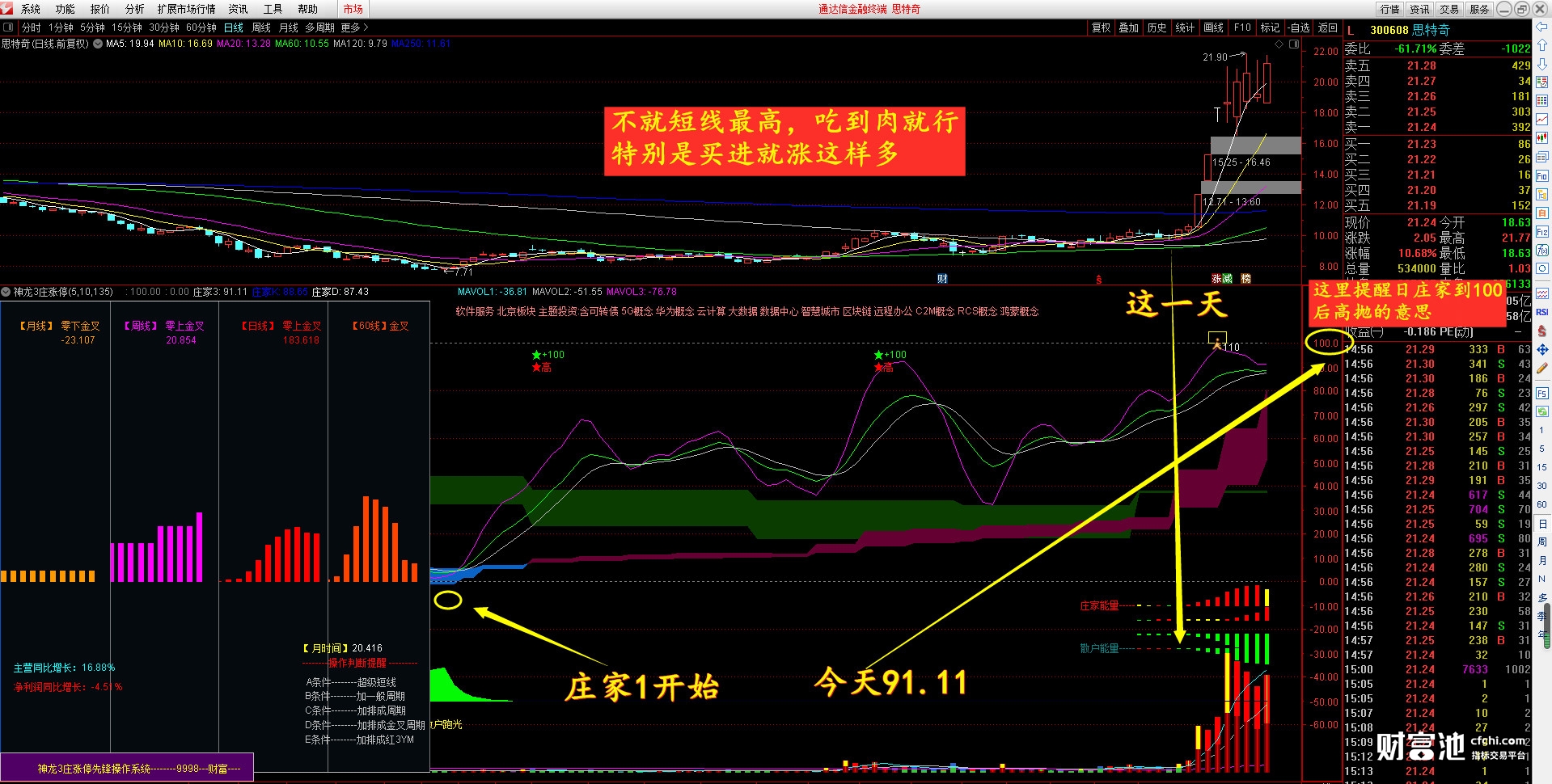Click the diamond icon above price axis
The height and width of the screenshot is (784, 1552).
pos(1279,44)
